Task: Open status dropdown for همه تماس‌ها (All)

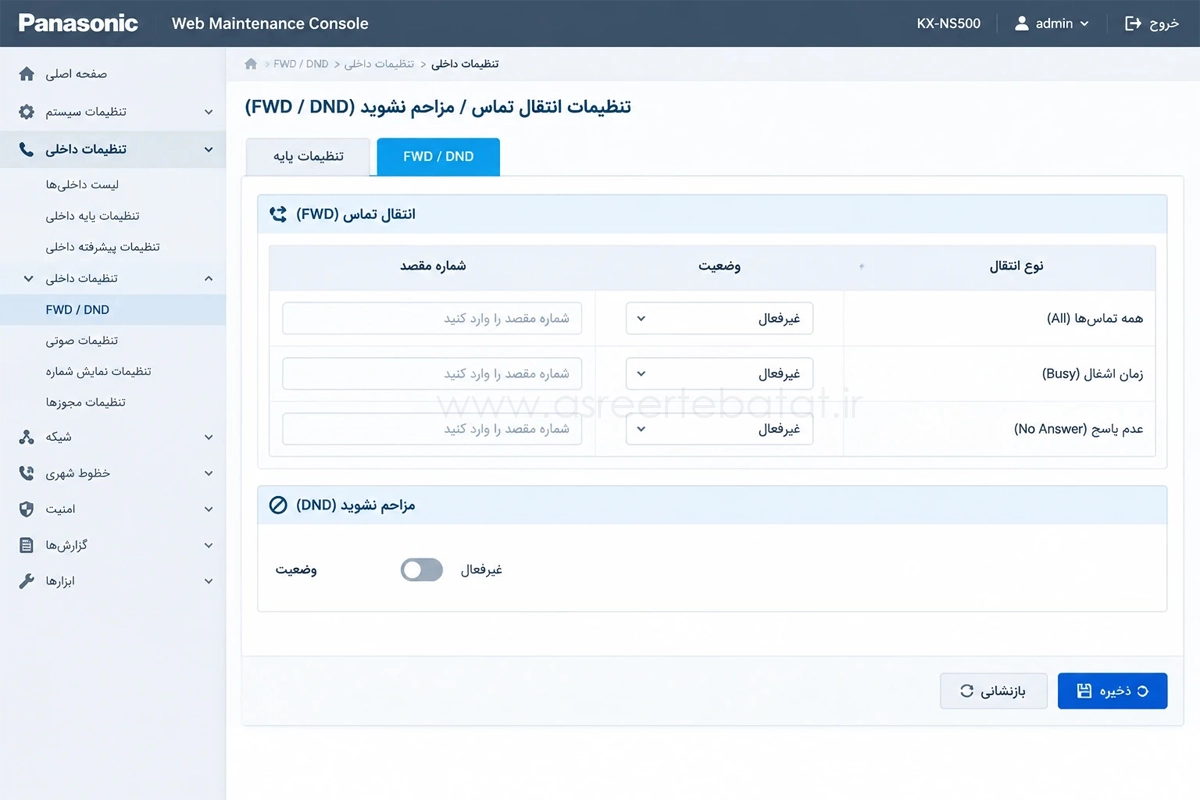Action: tap(720, 319)
